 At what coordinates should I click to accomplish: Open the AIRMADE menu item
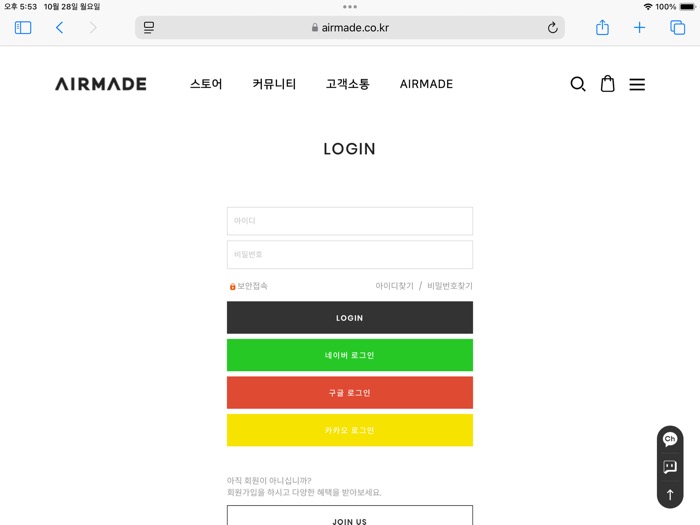(426, 84)
